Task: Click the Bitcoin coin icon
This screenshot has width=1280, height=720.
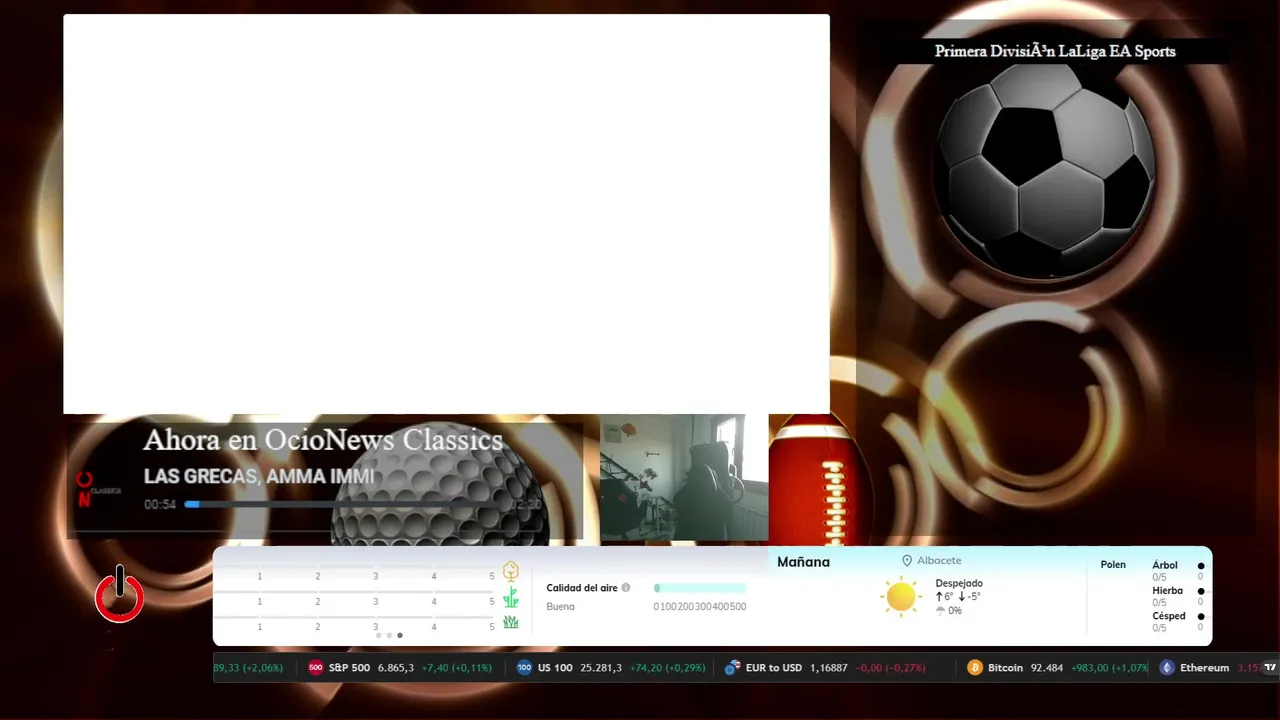Action: 975,668
